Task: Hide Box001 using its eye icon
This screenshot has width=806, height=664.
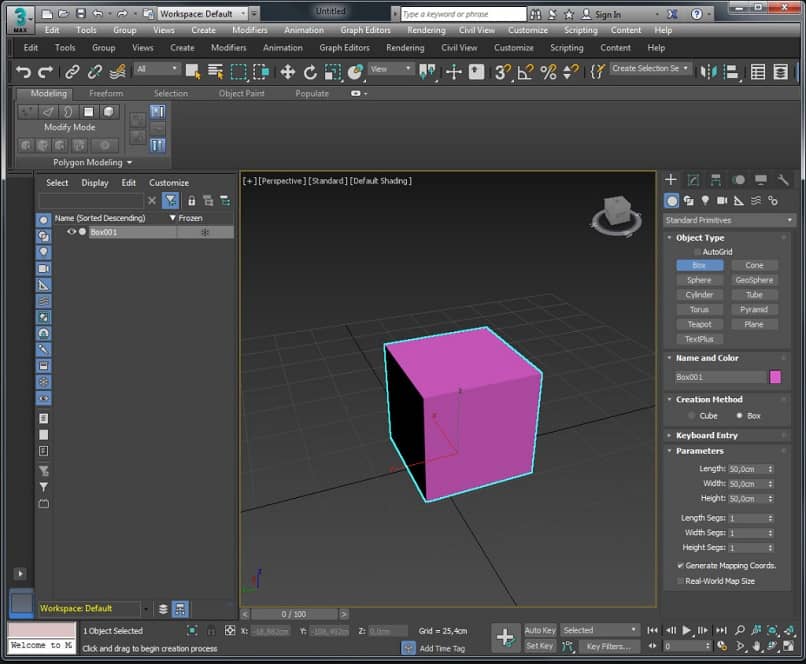Action: click(x=71, y=232)
